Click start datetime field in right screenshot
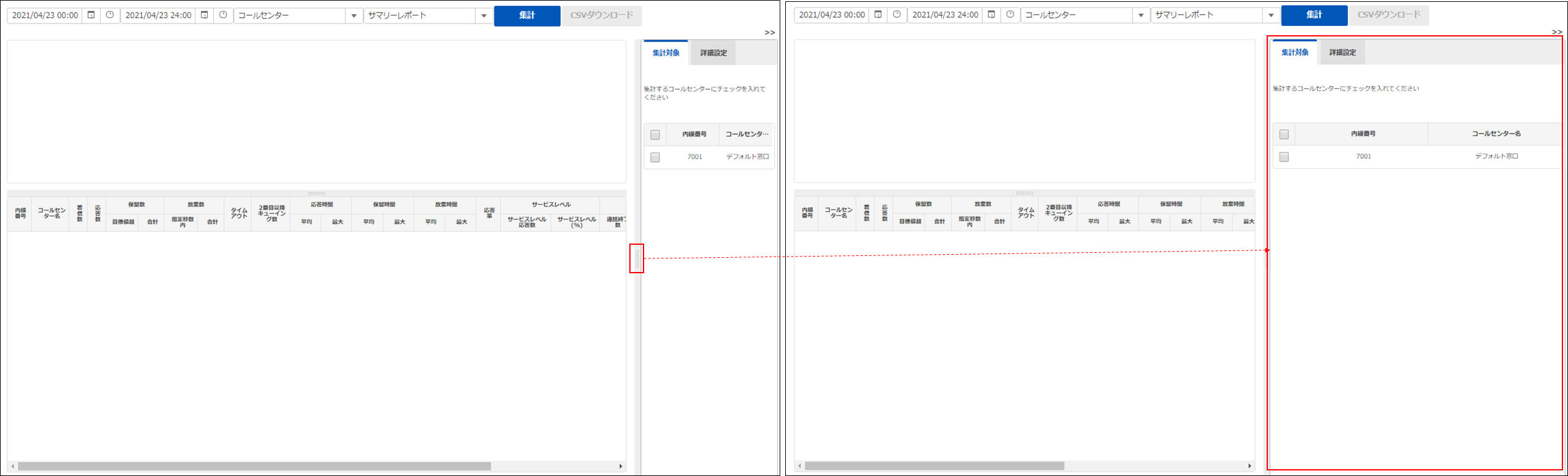The image size is (1568, 476). (832, 15)
